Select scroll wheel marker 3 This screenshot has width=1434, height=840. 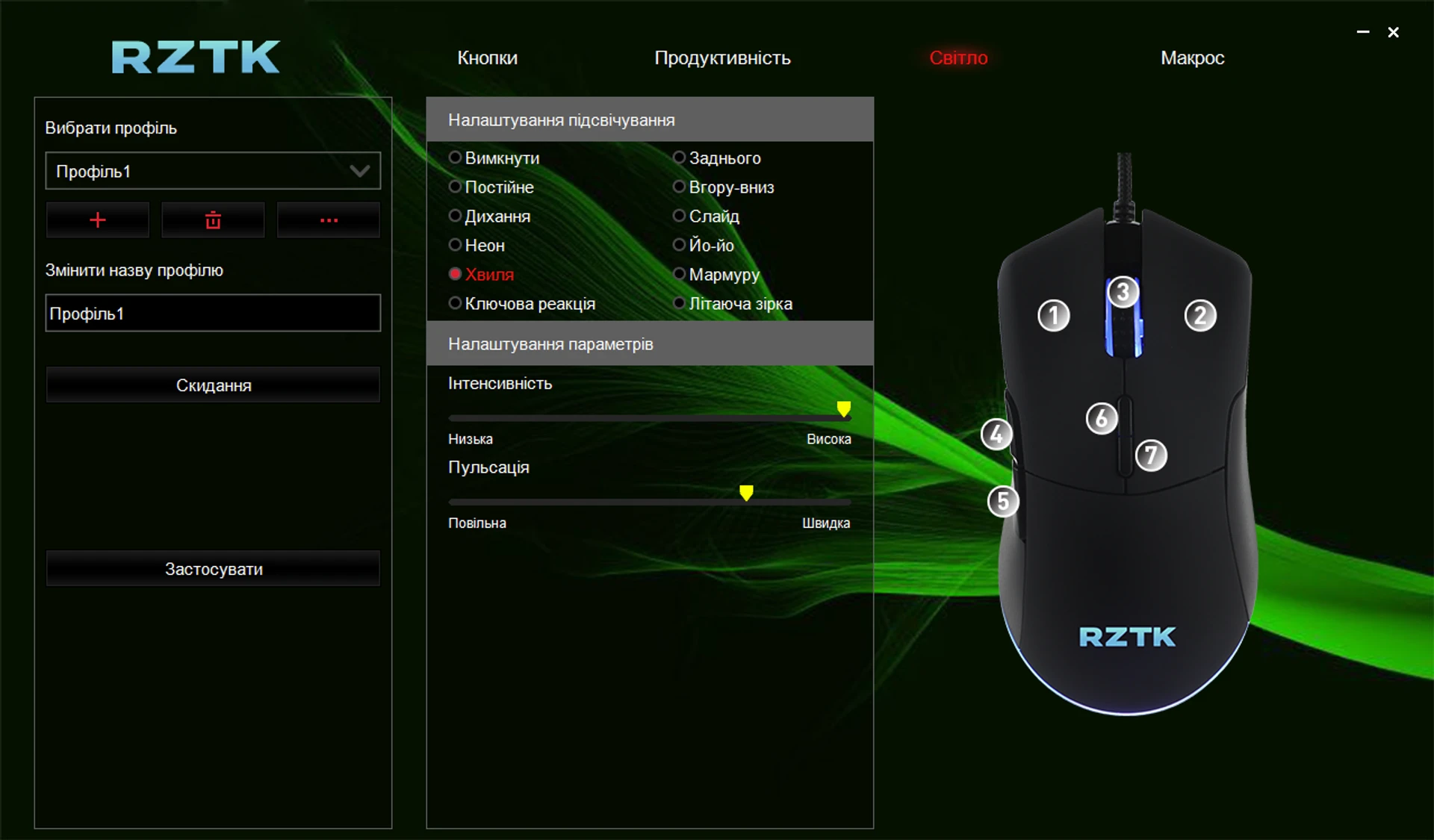pos(1123,292)
